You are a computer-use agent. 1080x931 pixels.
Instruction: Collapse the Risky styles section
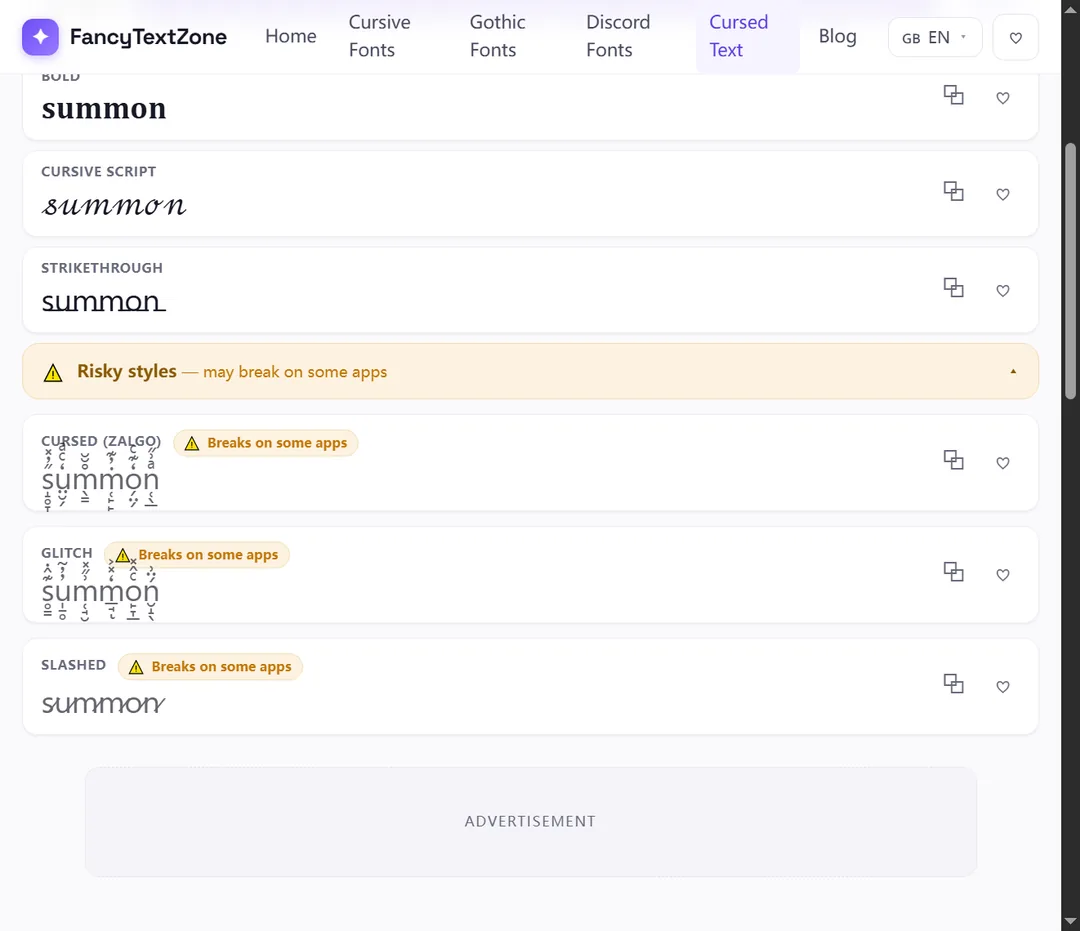(x=1013, y=371)
